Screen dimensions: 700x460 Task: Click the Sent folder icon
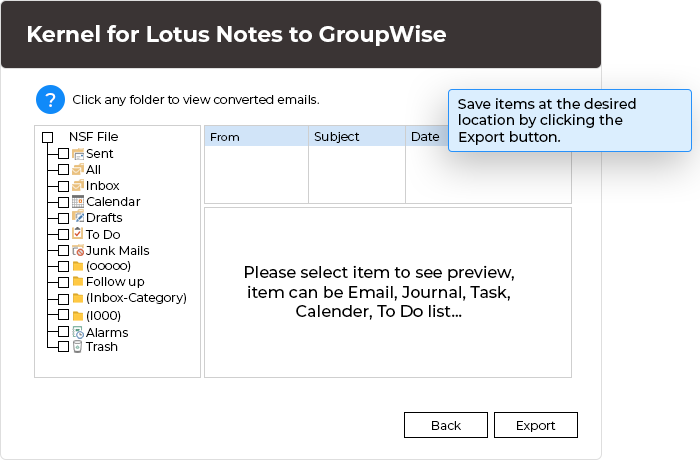point(78,154)
